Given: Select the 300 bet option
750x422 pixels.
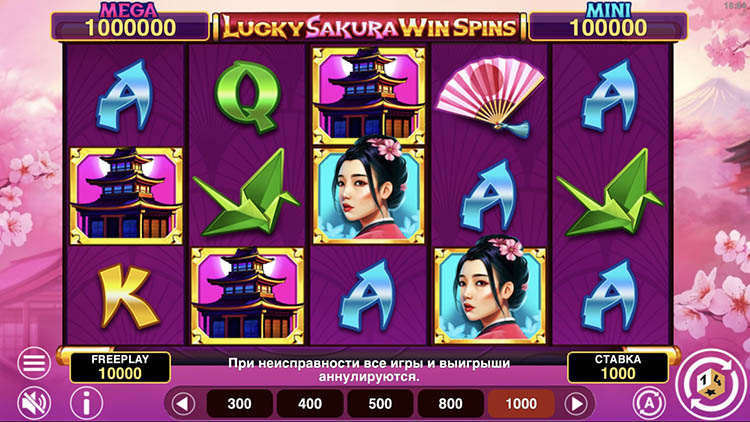Looking at the screenshot, I should 240,404.
